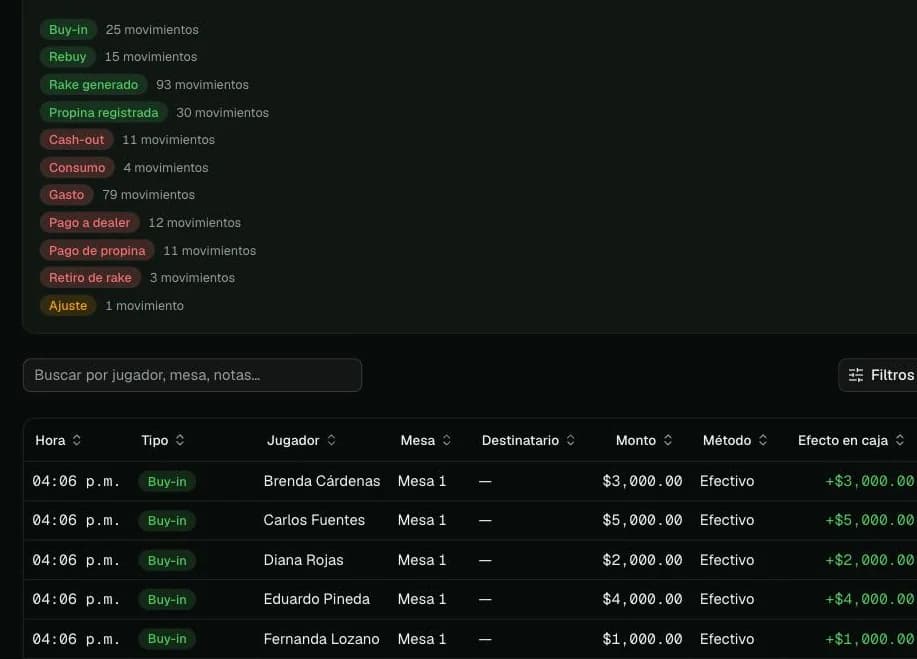Select the Gasto badge
Image resolution: width=917 pixels, height=659 pixels.
pyautogui.click(x=66, y=195)
